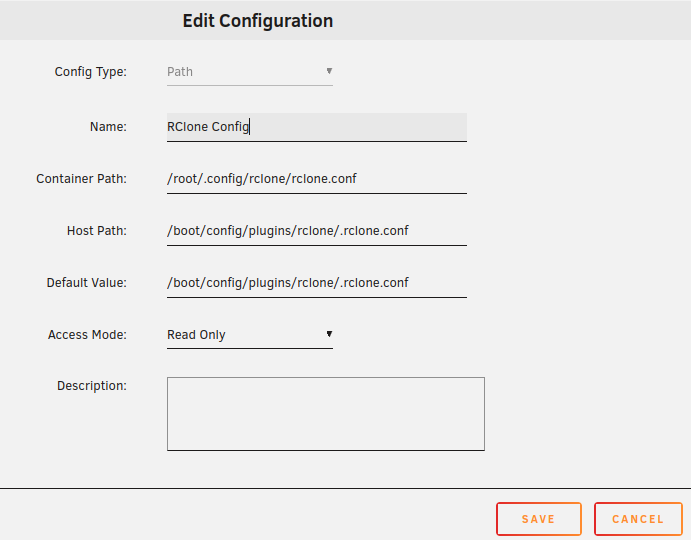Click the greyed Config Type dropdown arrow

[329, 71]
